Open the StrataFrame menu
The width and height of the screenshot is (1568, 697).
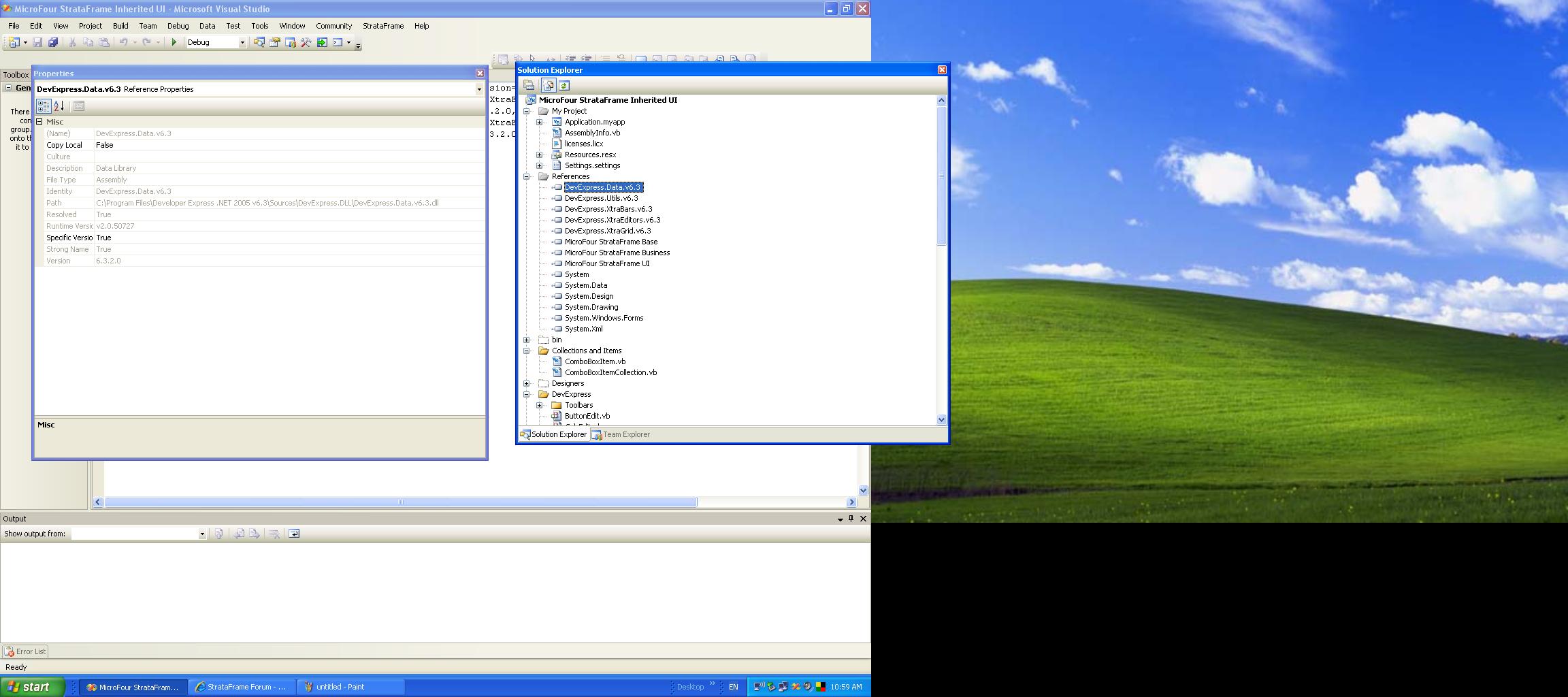point(382,26)
